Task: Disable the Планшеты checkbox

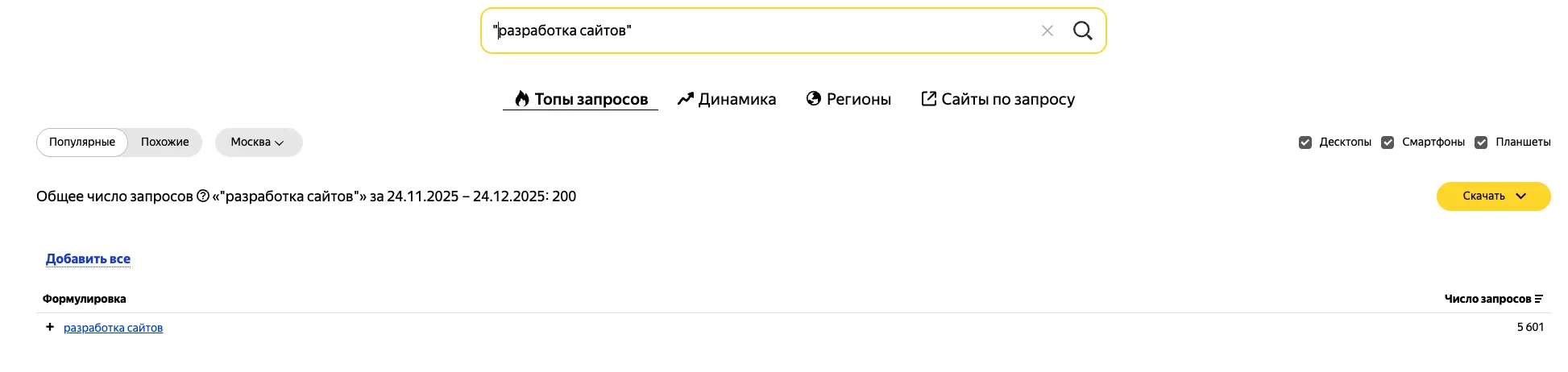Action: coord(1481,143)
